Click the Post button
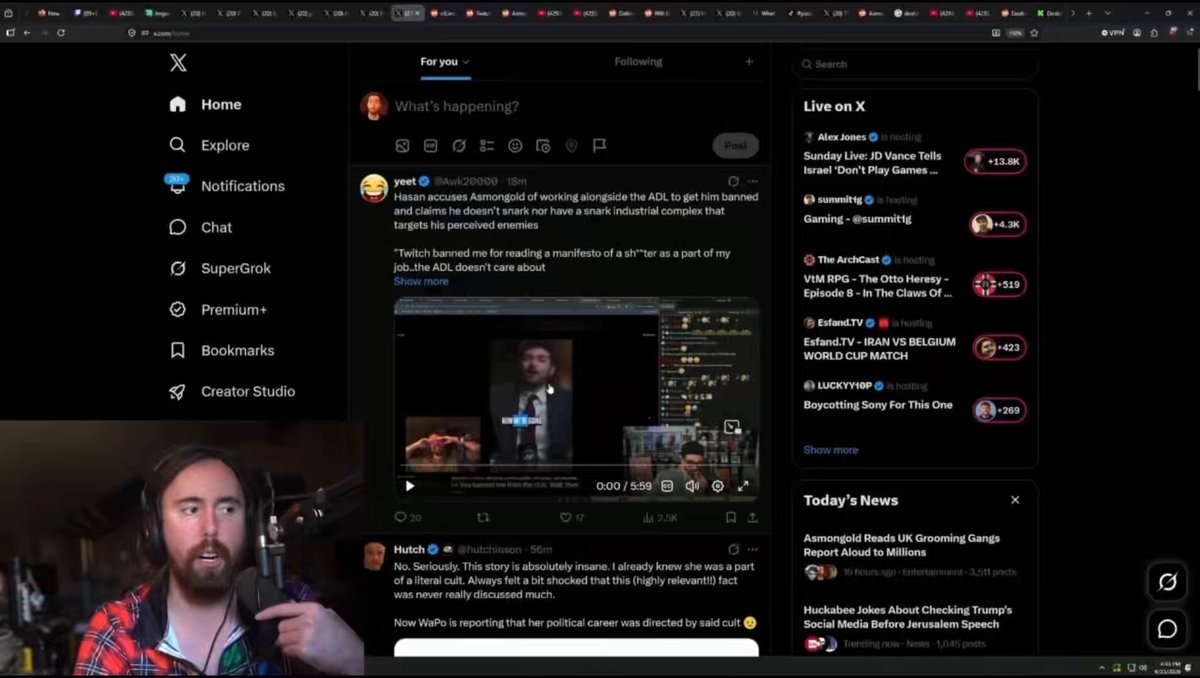The width and height of the screenshot is (1200, 678). pos(735,146)
